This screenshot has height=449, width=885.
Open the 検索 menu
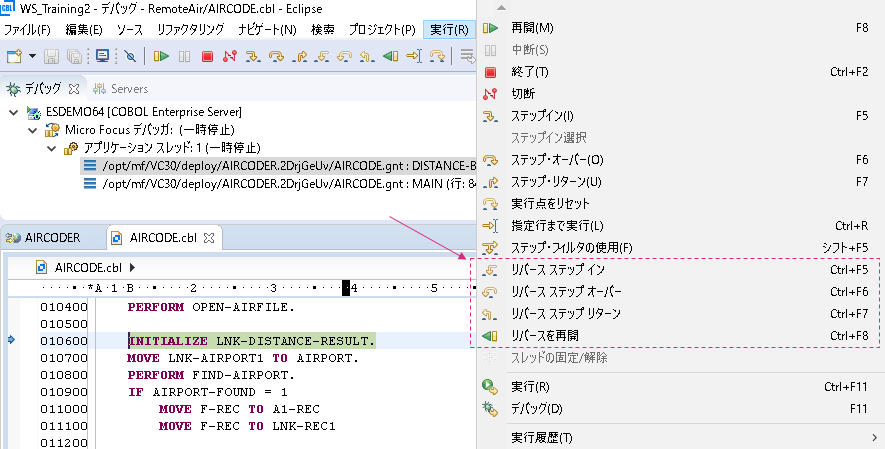click(x=323, y=29)
